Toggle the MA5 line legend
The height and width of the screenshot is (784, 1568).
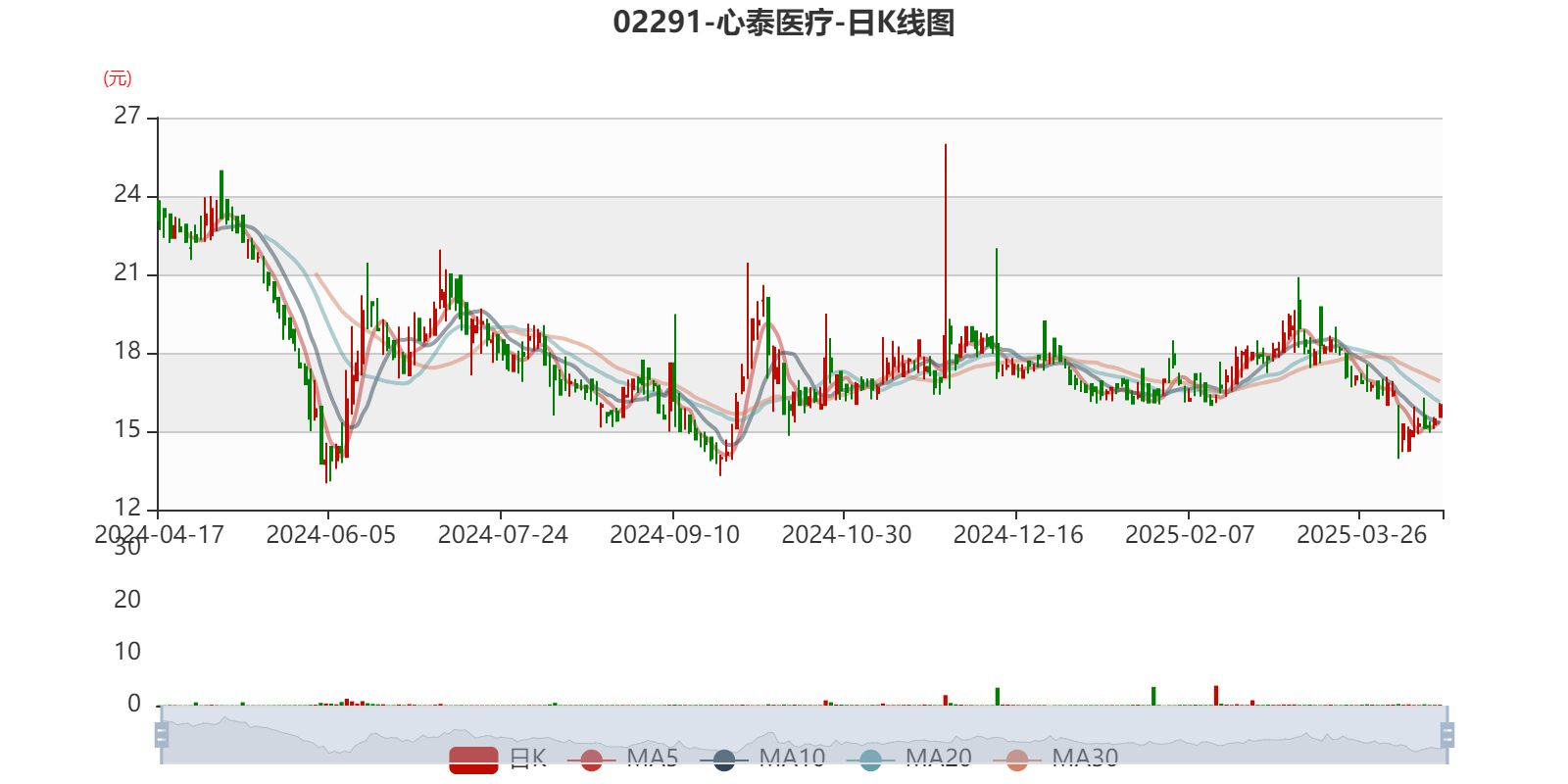click(x=623, y=759)
